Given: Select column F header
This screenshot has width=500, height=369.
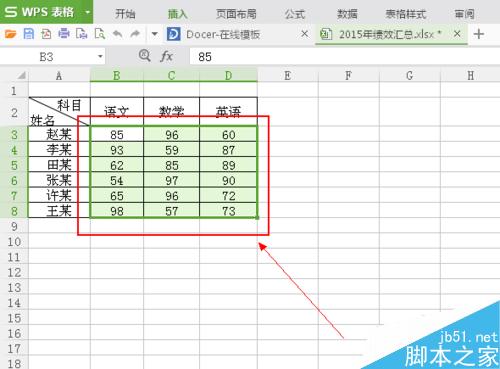Looking at the screenshot, I should tap(349, 76).
